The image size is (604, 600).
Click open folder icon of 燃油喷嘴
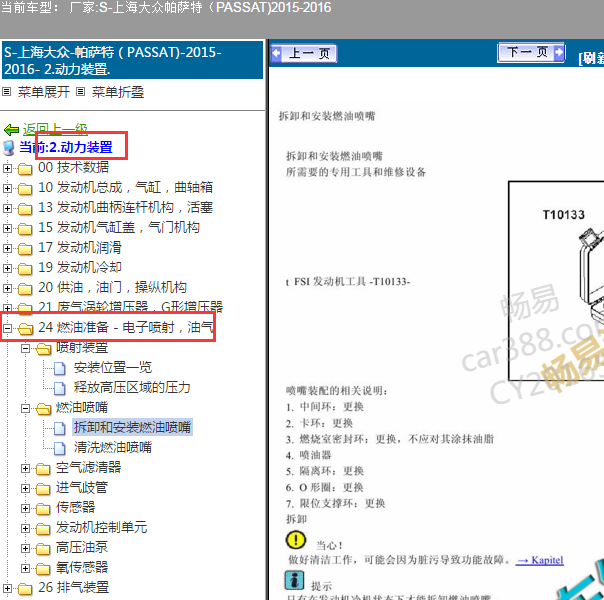44,409
